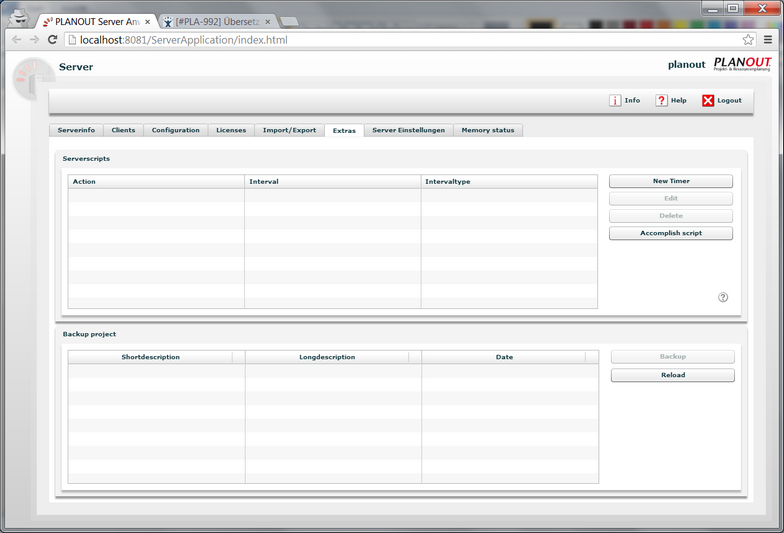Click the New Timer button
Screen dimensions: 784x533
670,181
